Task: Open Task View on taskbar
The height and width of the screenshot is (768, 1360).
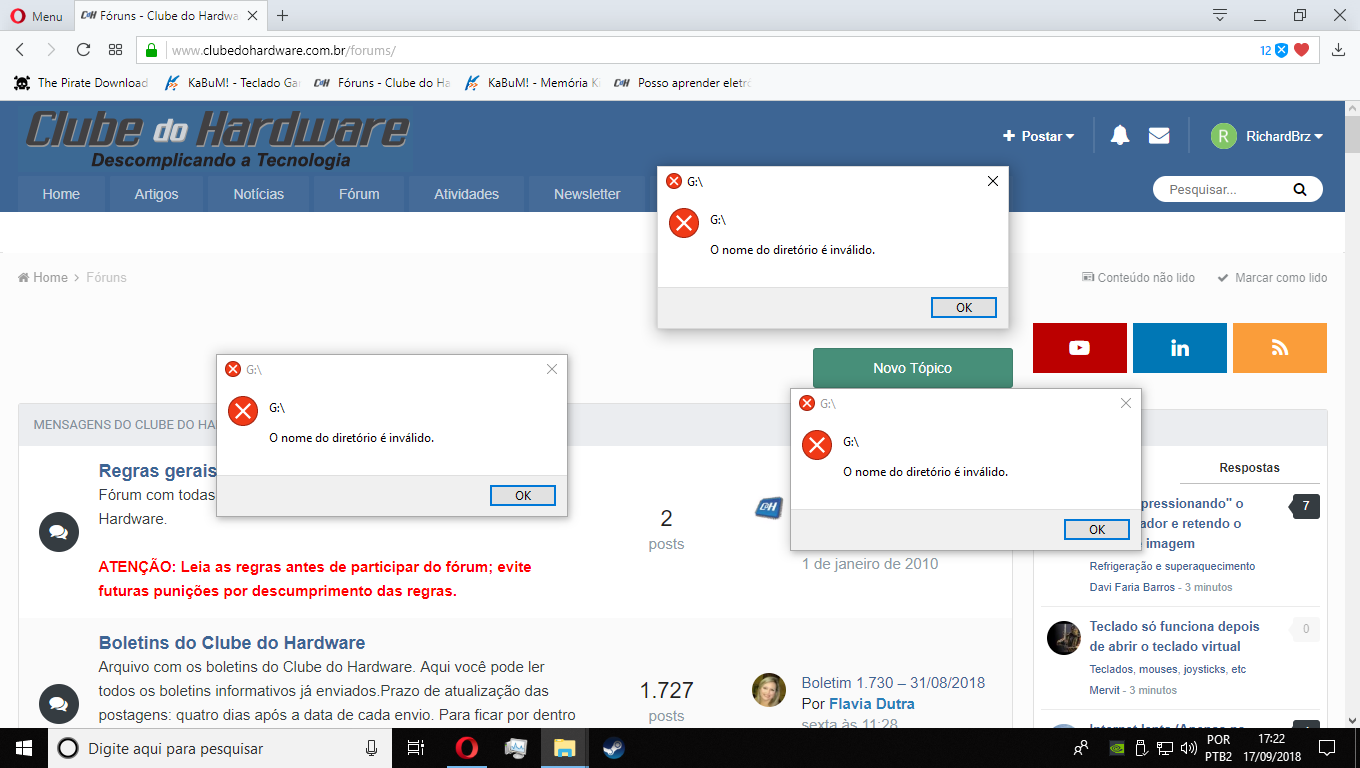Action: [x=416, y=748]
